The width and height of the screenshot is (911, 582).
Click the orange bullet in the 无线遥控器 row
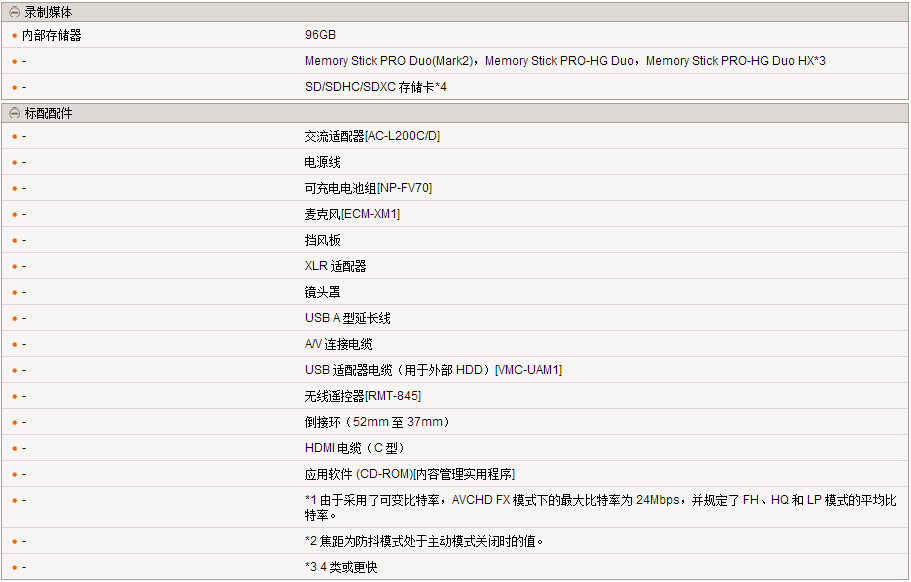point(14,397)
